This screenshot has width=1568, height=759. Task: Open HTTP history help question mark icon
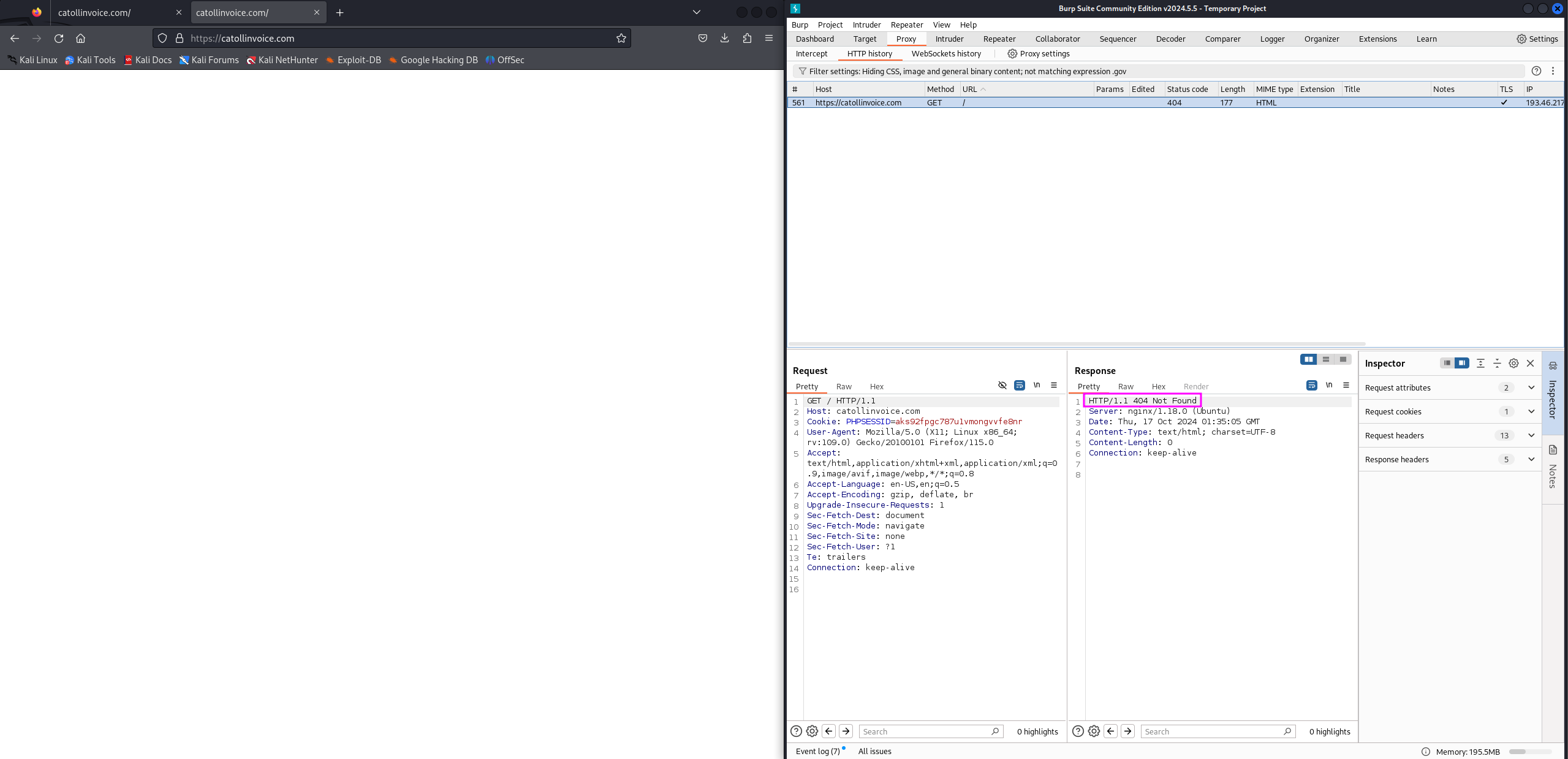1536,71
